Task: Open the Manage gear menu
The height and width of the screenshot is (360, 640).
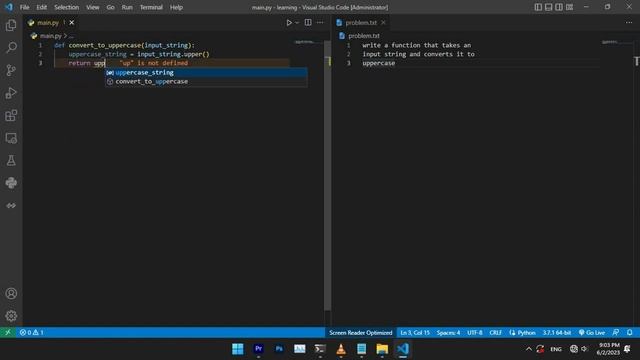Action: click(x=11, y=316)
